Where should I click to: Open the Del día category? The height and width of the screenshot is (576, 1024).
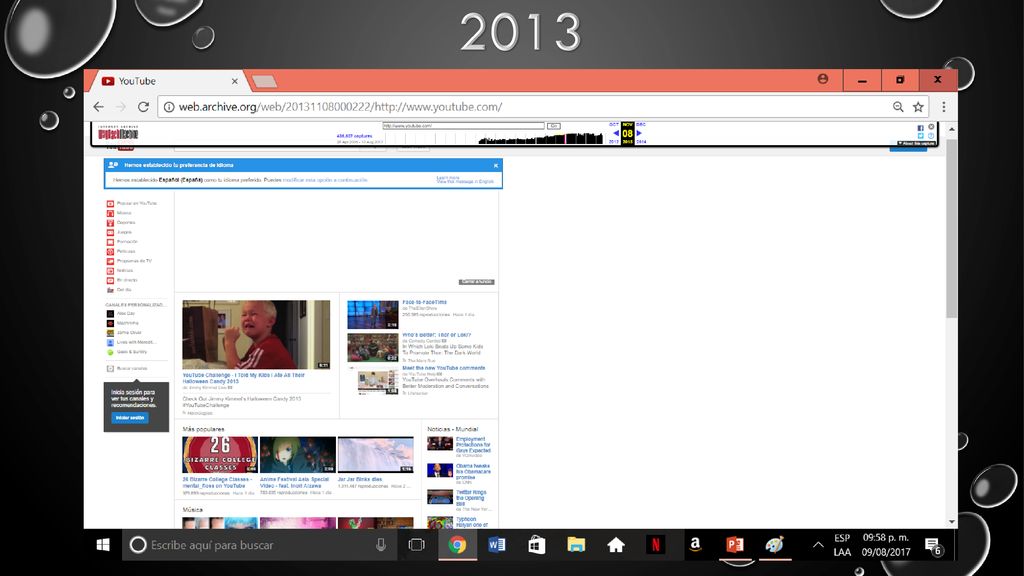coord(120,290)
